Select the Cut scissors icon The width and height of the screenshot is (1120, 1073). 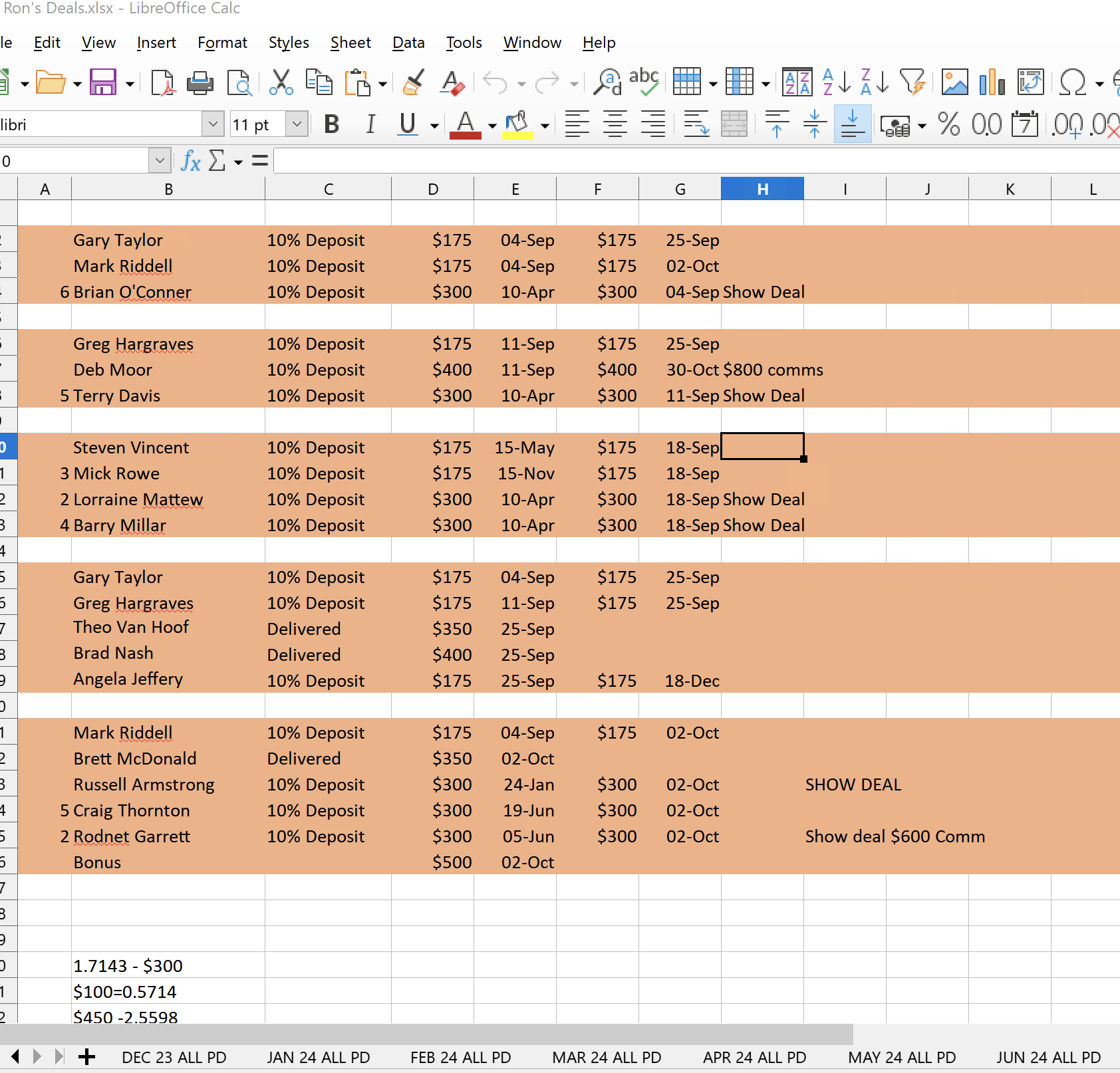coord(281,82)
